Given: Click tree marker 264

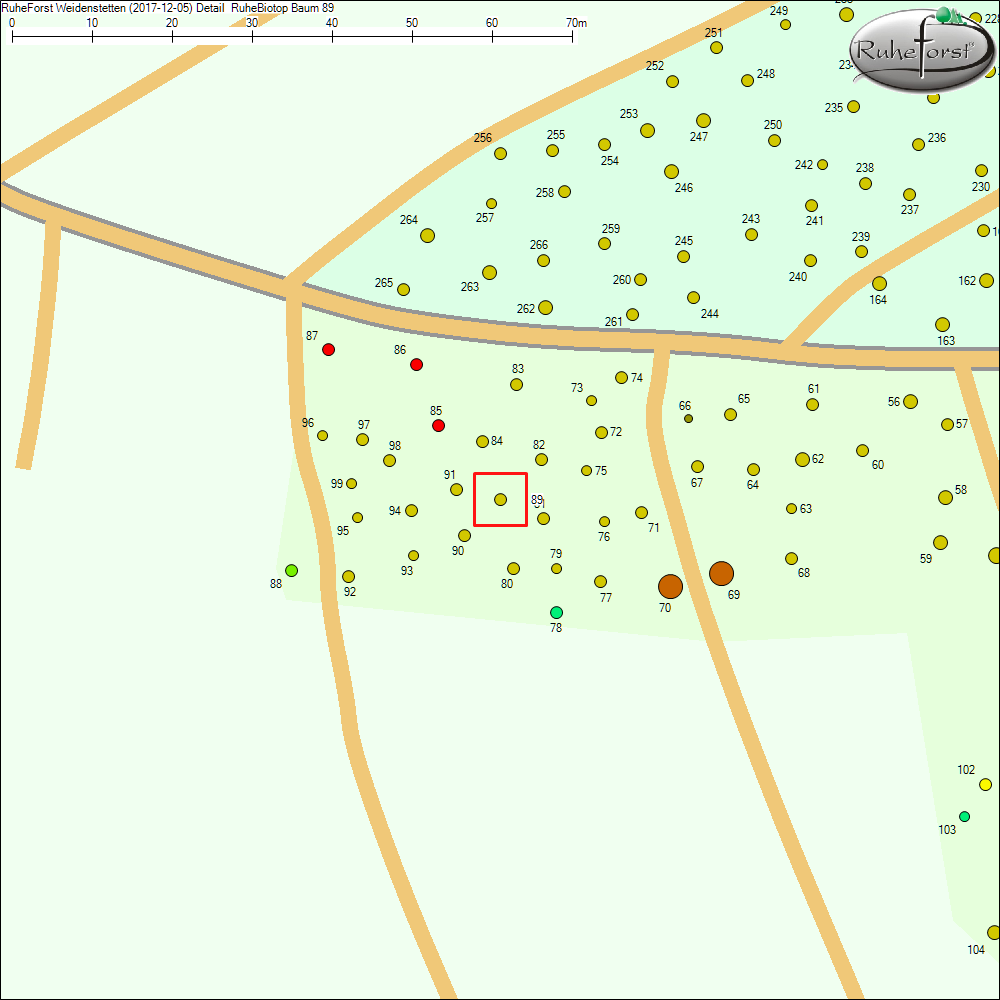Looking at the screenshot, I should click(x=427, y=235).
